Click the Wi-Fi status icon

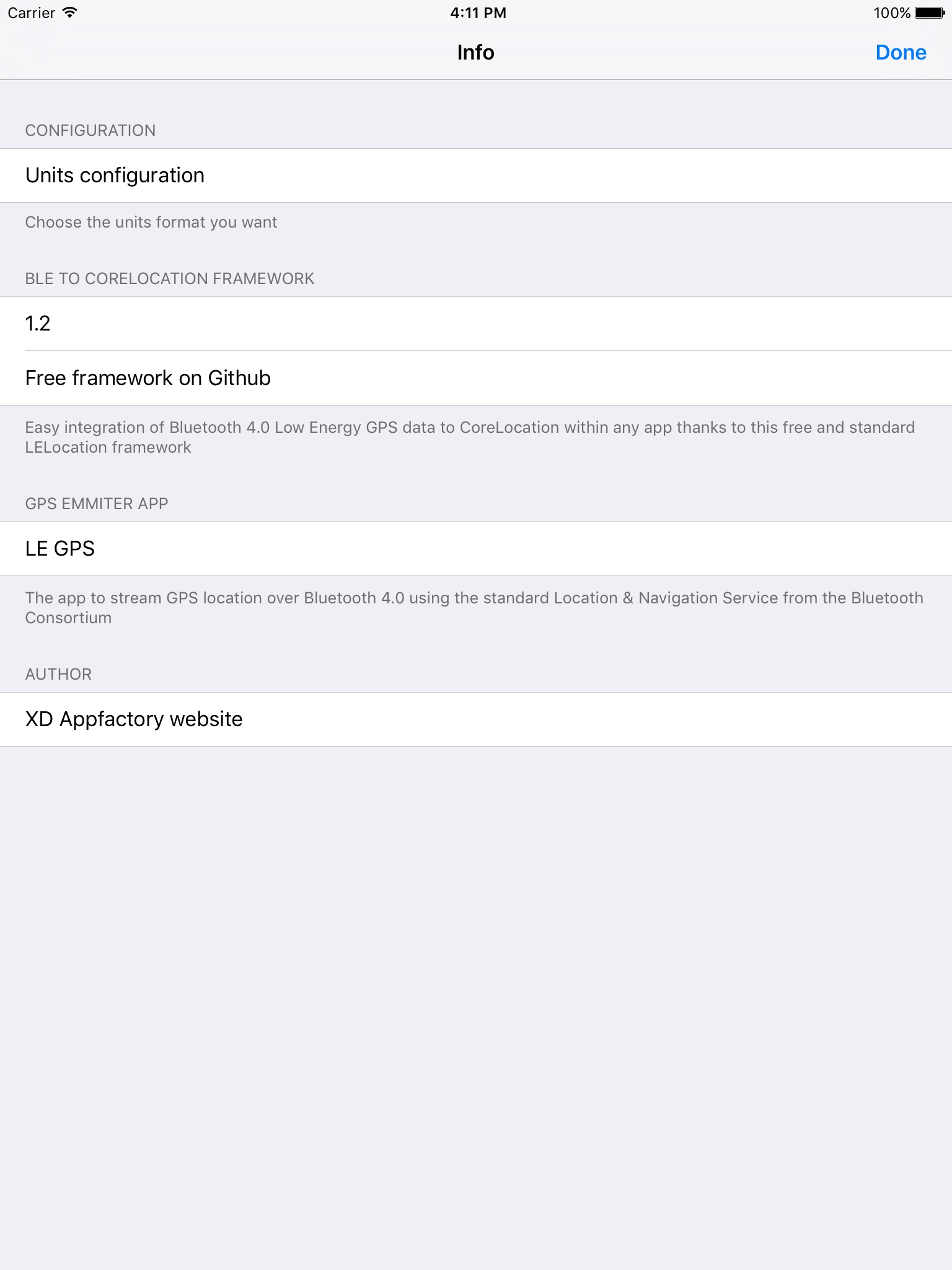pyautogui.click(x=70, y=12)
